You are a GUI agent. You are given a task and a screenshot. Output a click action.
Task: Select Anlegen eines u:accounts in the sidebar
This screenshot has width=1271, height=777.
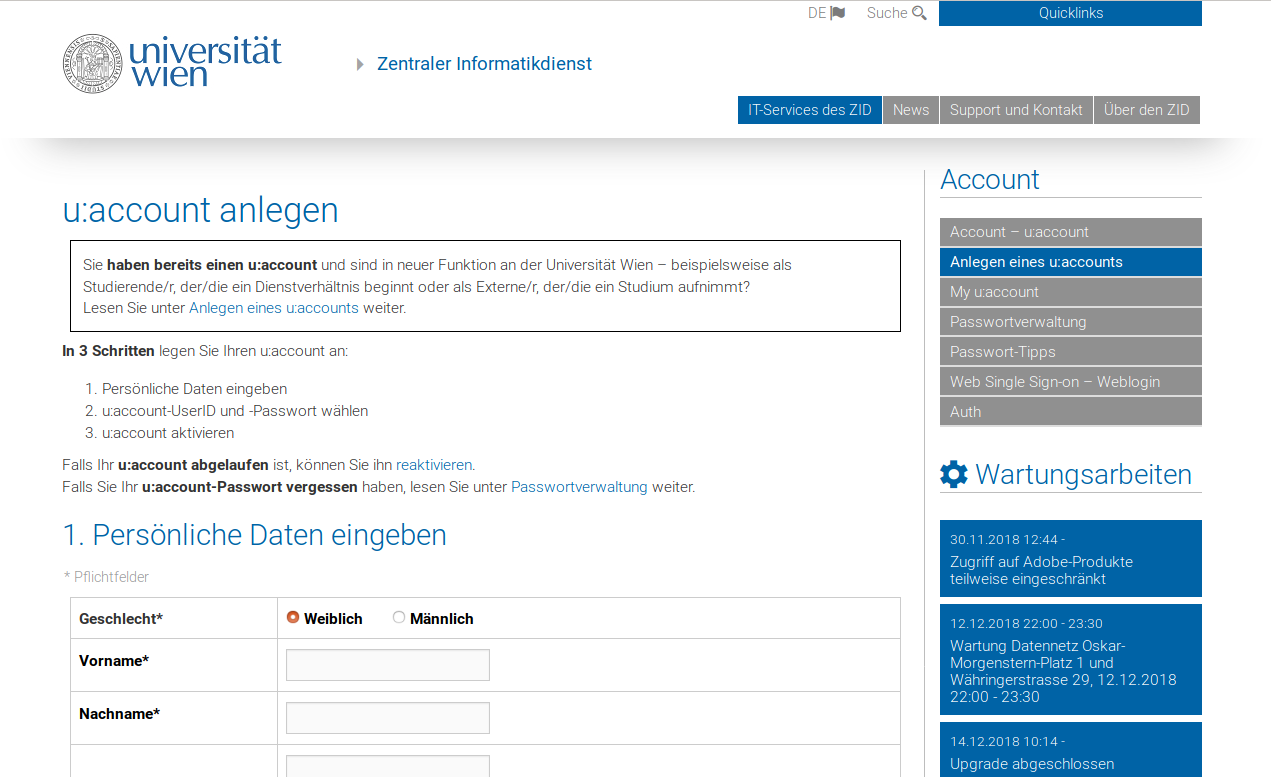pos(1071,262)
